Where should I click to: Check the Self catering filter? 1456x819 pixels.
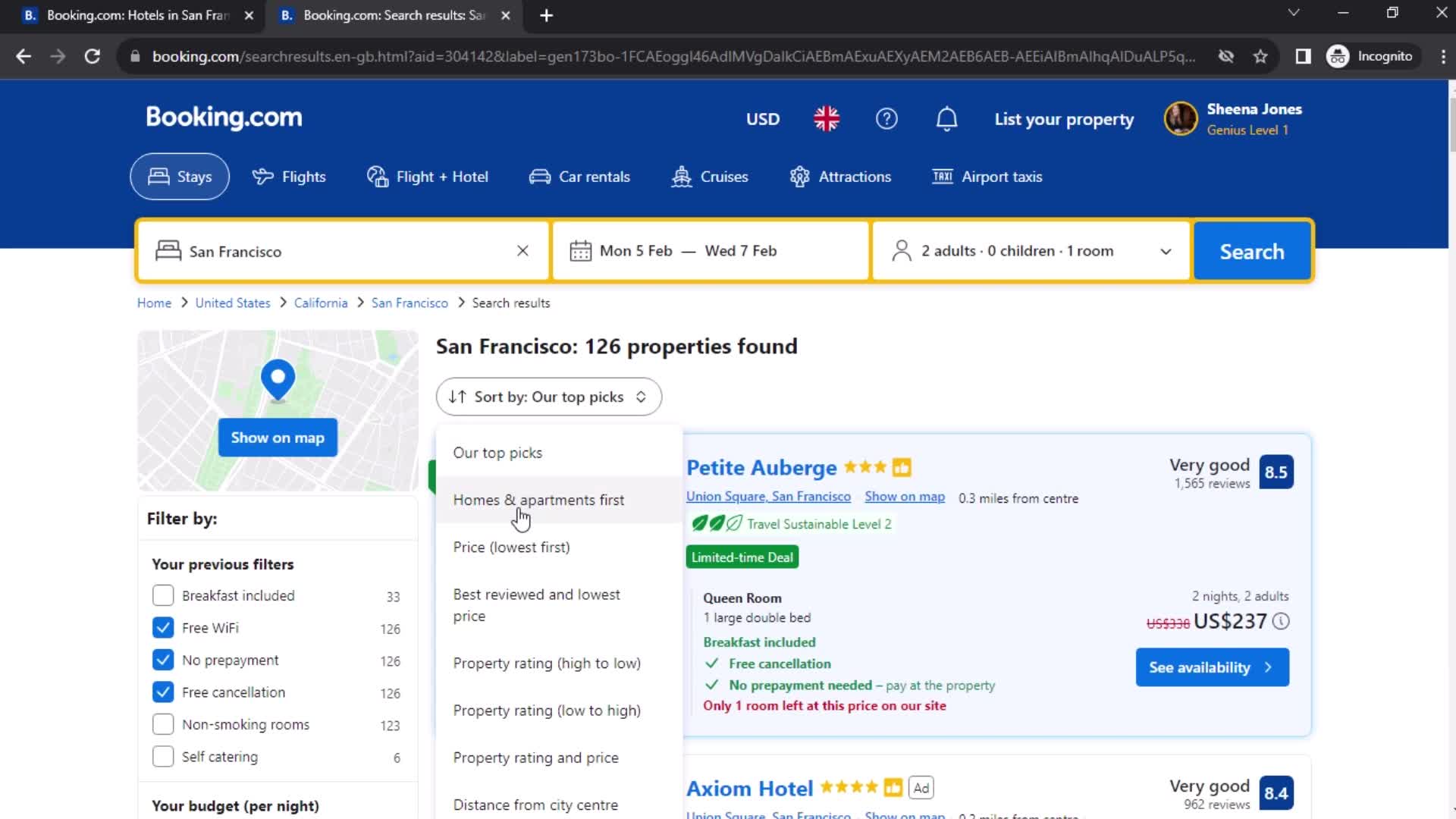[163, 757]
